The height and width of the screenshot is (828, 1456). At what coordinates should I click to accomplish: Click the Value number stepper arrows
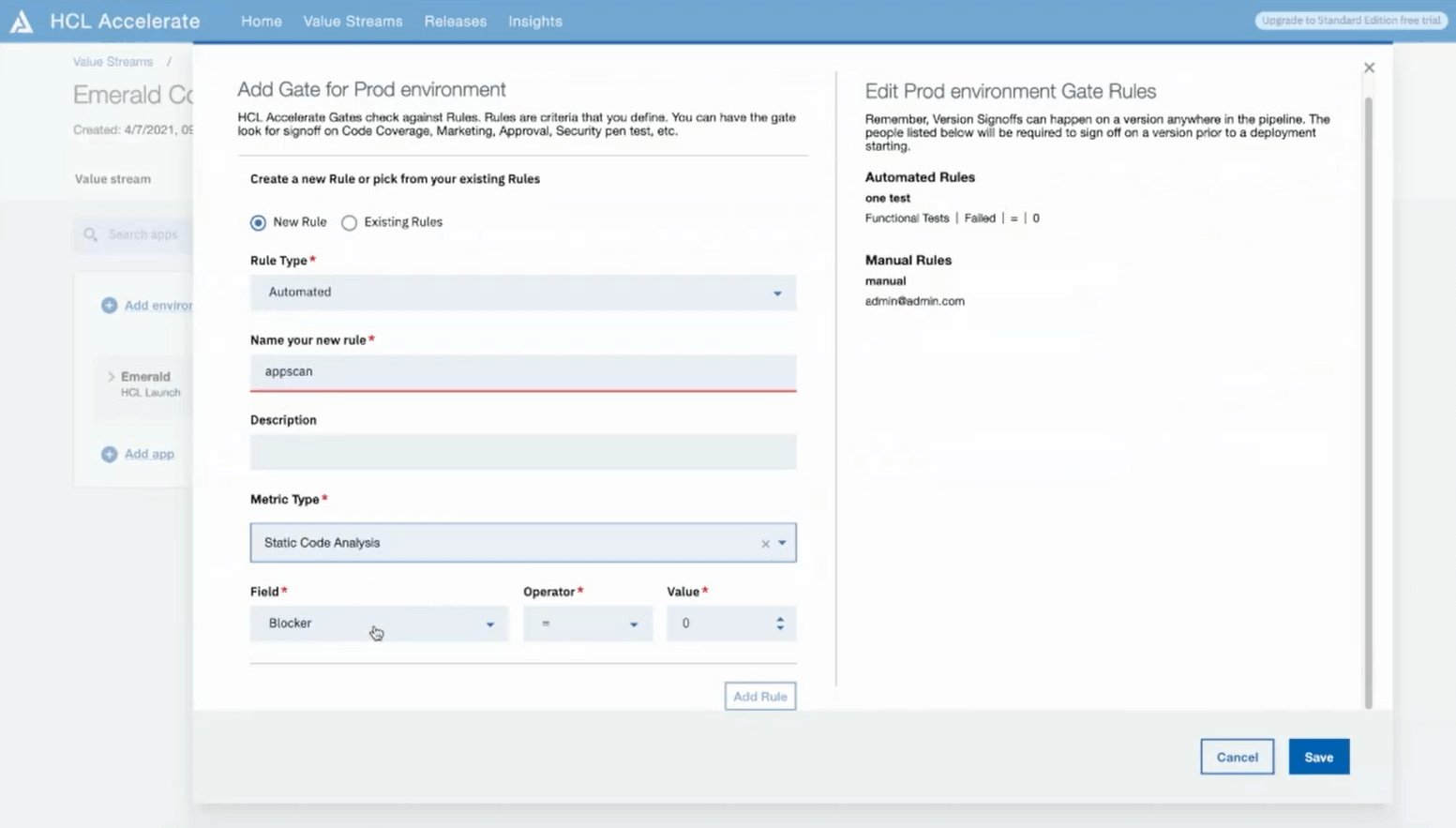pos(780,624)
